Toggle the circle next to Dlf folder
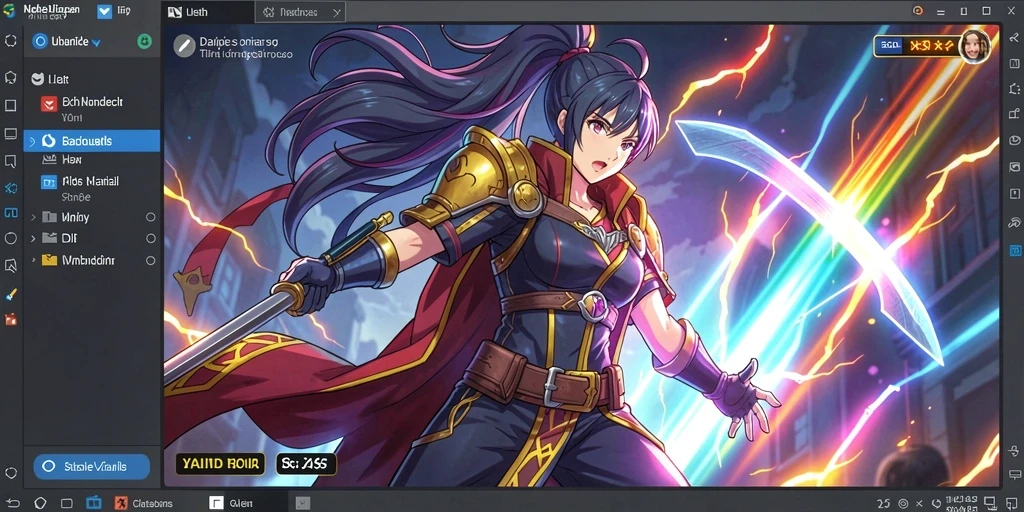This screenshot has height=512, width=1024. 150,238
